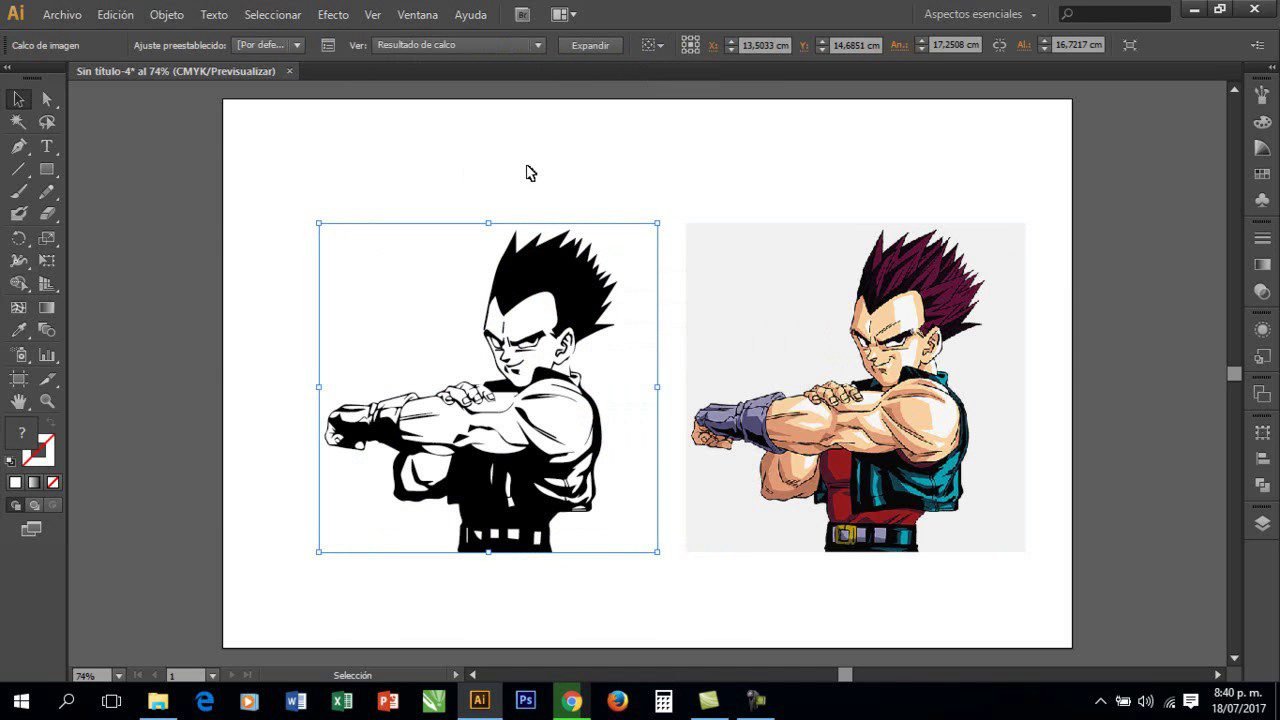
Task: Open Photoshop from the Windows taskbar
Action: tap(525, 700)
